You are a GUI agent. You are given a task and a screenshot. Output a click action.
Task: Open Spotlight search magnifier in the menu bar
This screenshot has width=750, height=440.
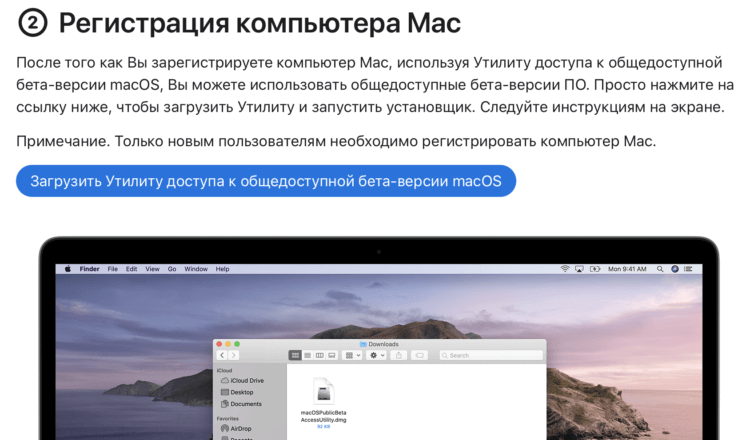click(660, 269)
